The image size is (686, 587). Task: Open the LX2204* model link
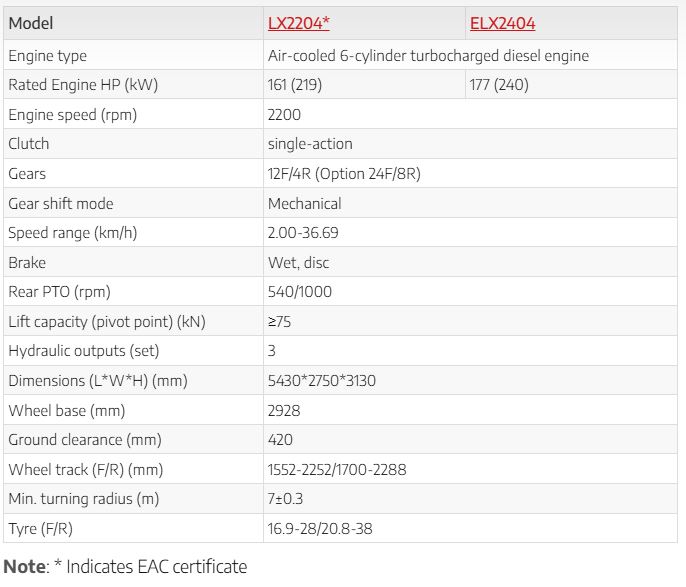click(x=298, y=23)
